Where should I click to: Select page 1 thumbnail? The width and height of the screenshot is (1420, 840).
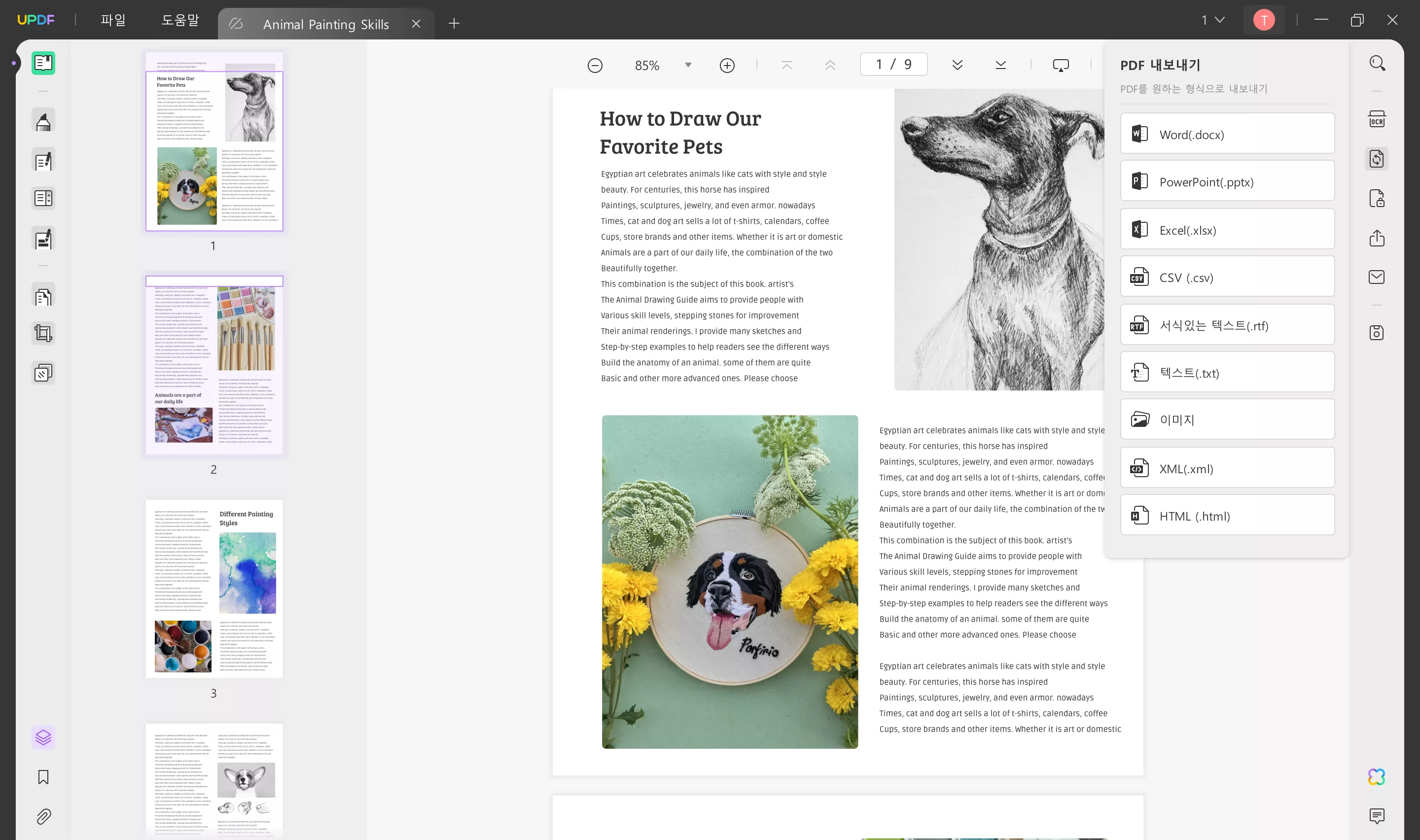click(214, 141)
